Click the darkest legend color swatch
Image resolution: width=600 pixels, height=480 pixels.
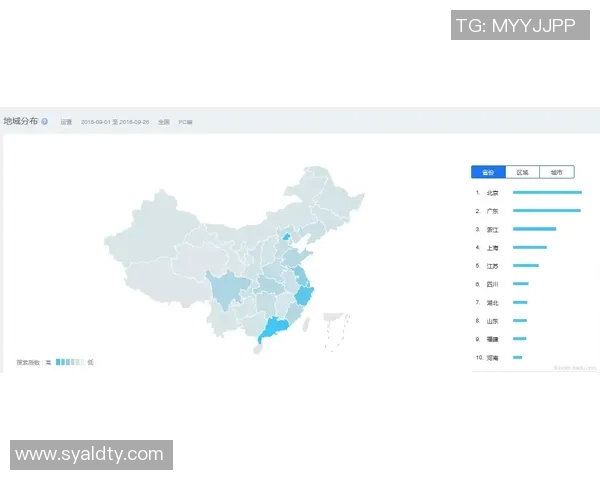(58, 362)
